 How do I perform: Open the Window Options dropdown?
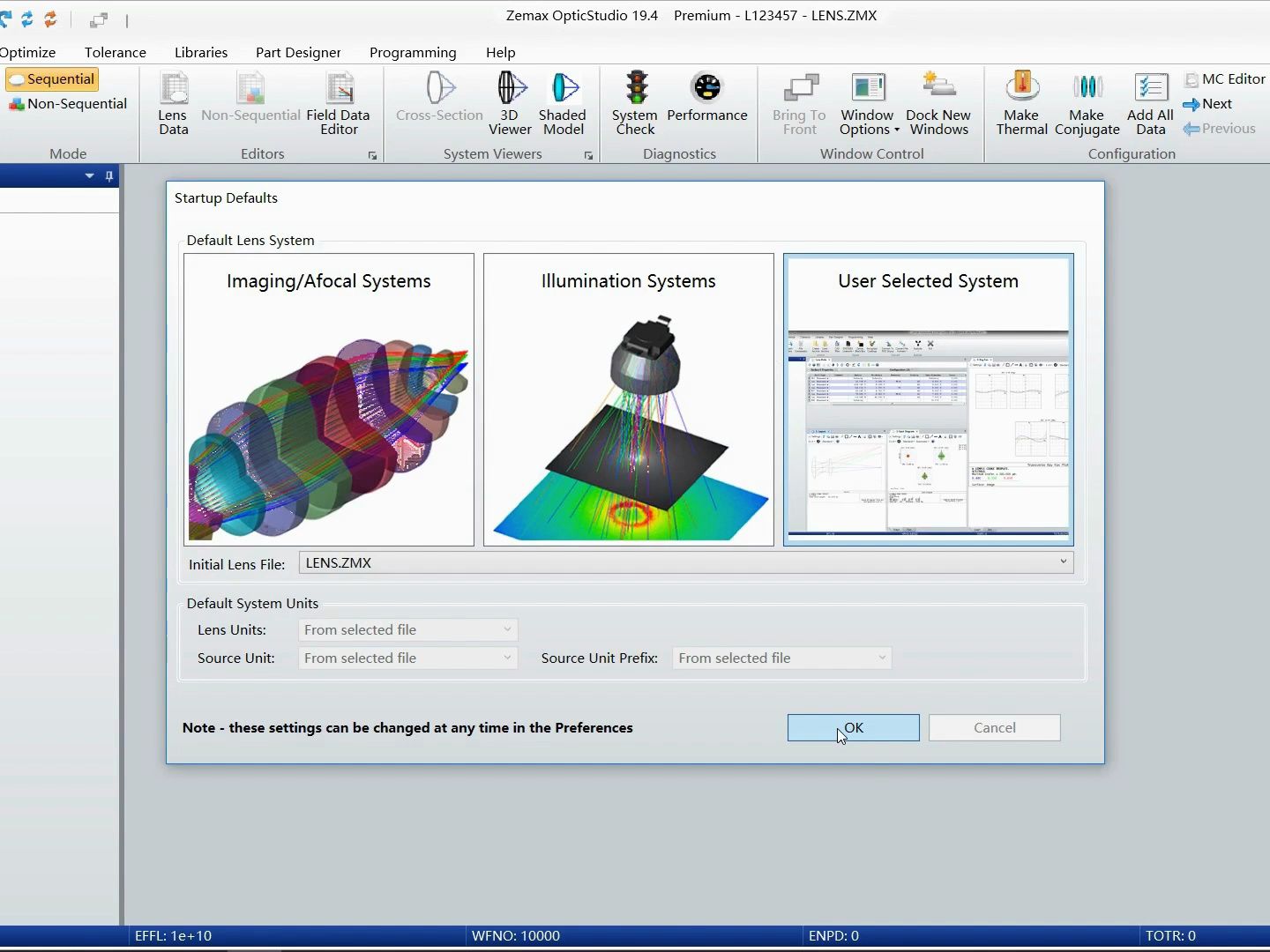[x=869, y=104]
